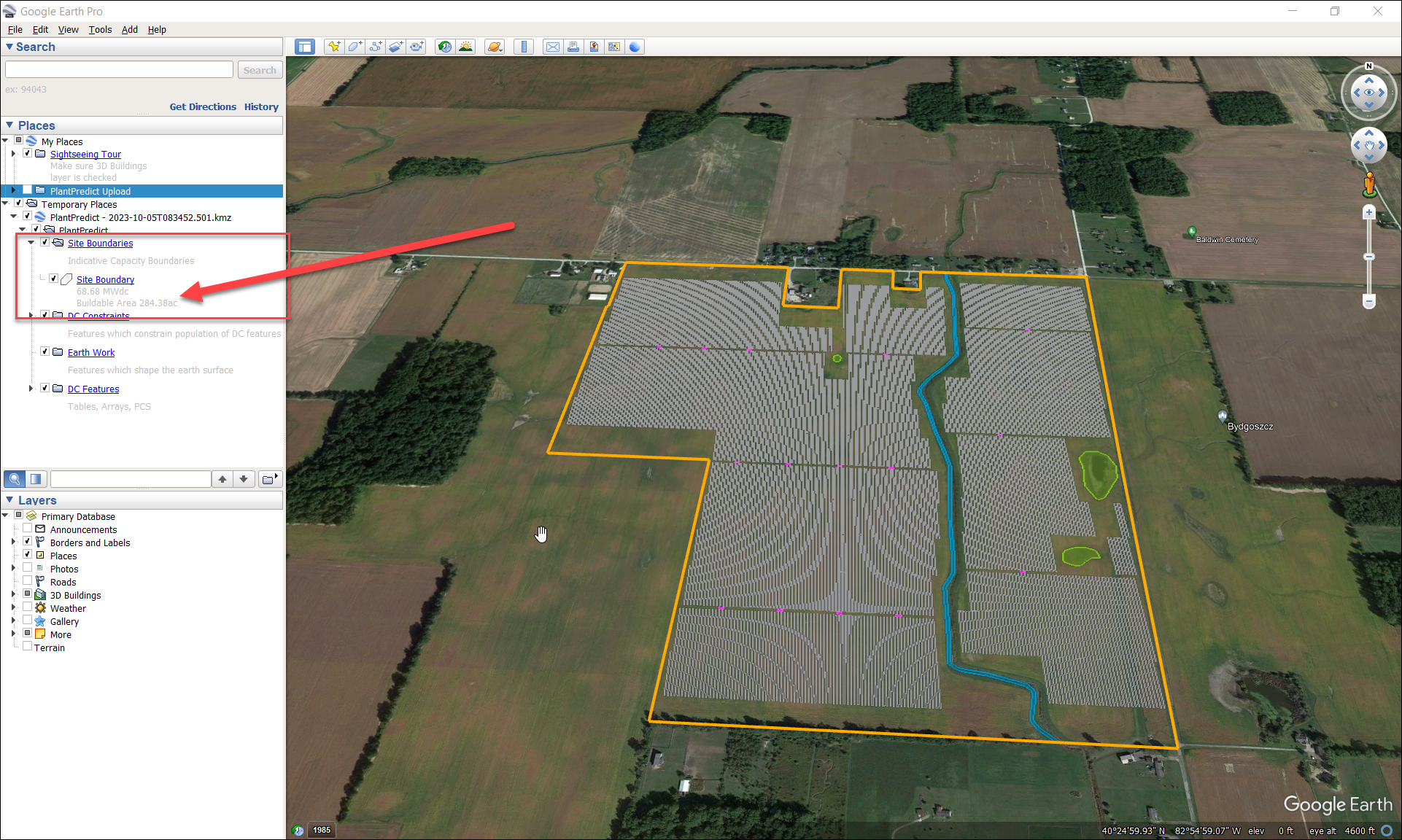This screenshot has width=1402, height=840.
Task: Expand the DC Features folder
Action: [x=31, y=388]
